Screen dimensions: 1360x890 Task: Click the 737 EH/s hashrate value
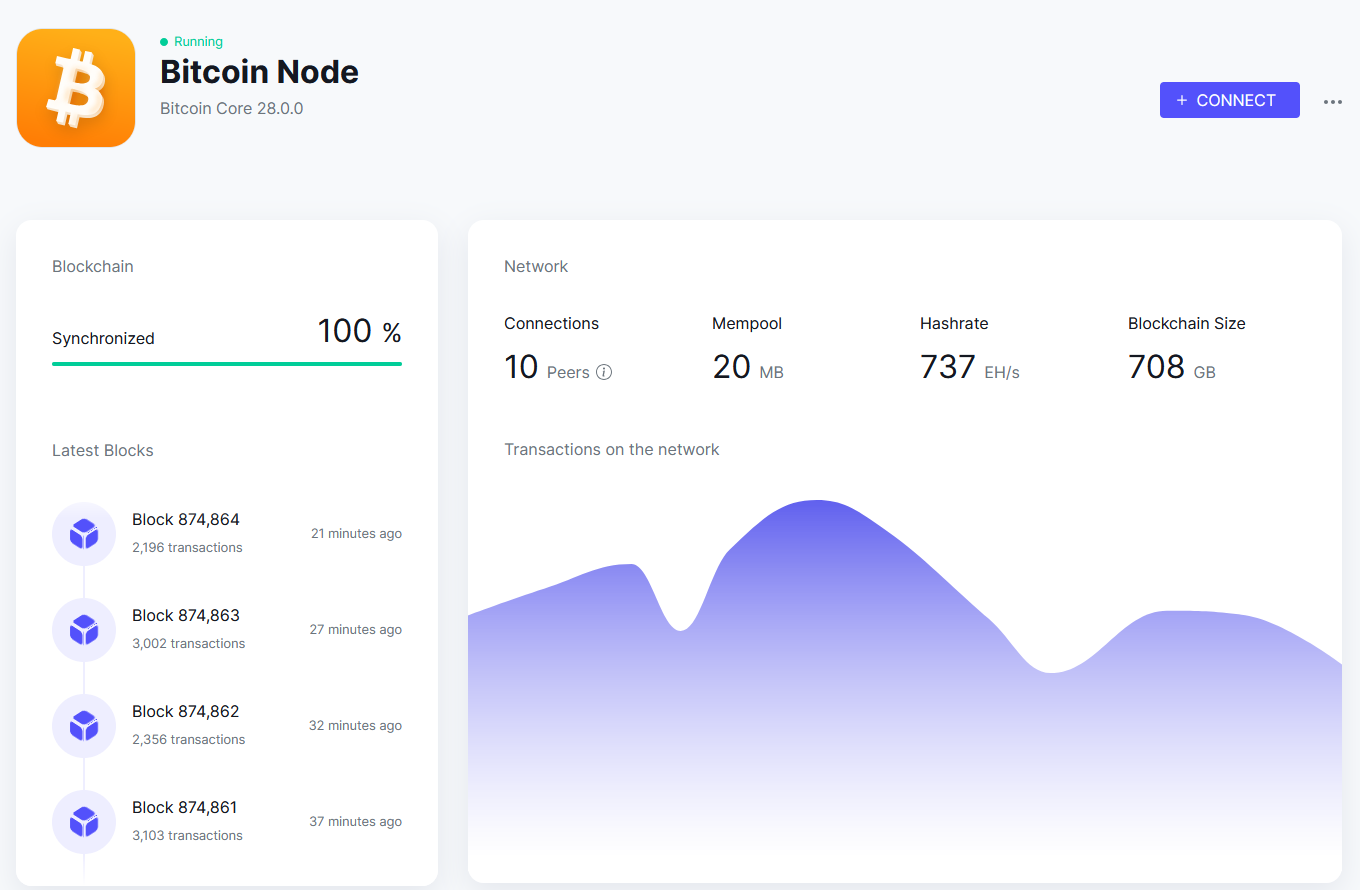970,368
